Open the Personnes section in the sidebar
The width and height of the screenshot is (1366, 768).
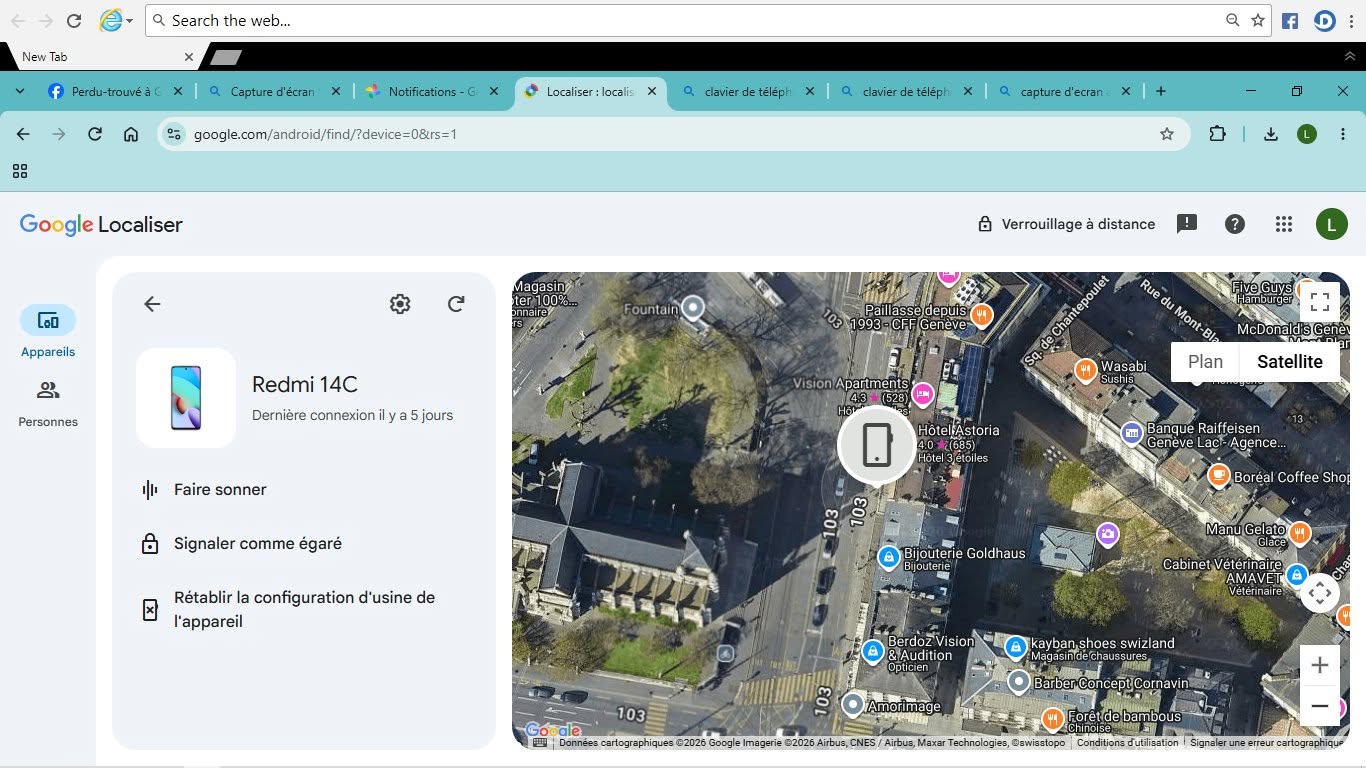tap(48, 404)
